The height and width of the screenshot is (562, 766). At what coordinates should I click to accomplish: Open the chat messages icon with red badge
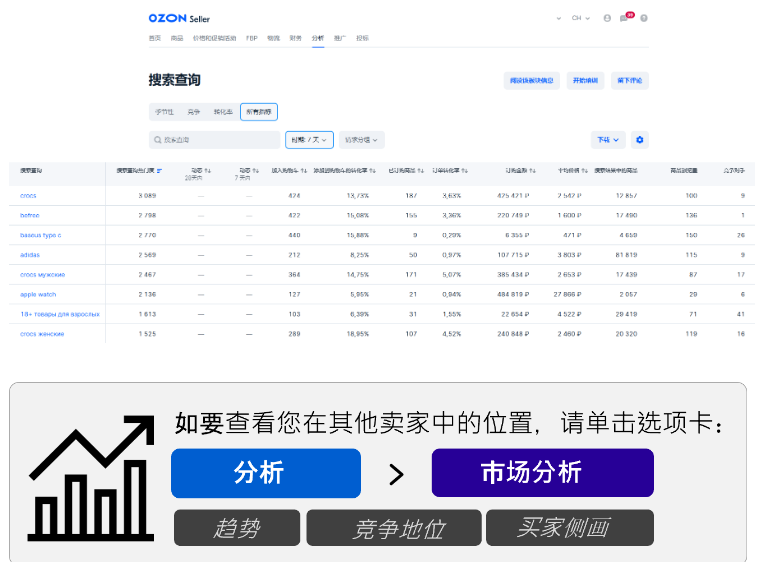[625, 17]
